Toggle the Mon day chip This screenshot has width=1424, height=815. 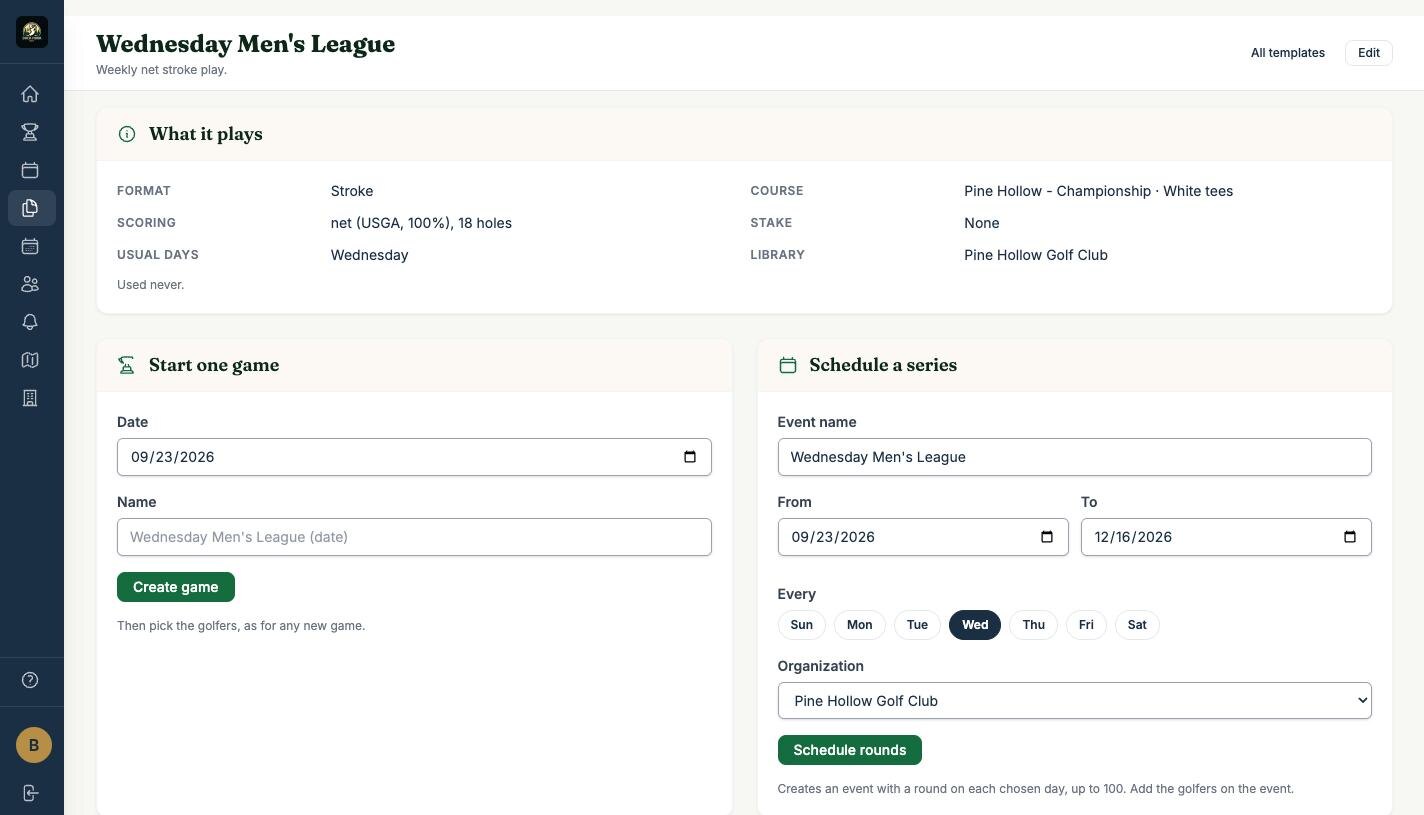pos(860,625)
